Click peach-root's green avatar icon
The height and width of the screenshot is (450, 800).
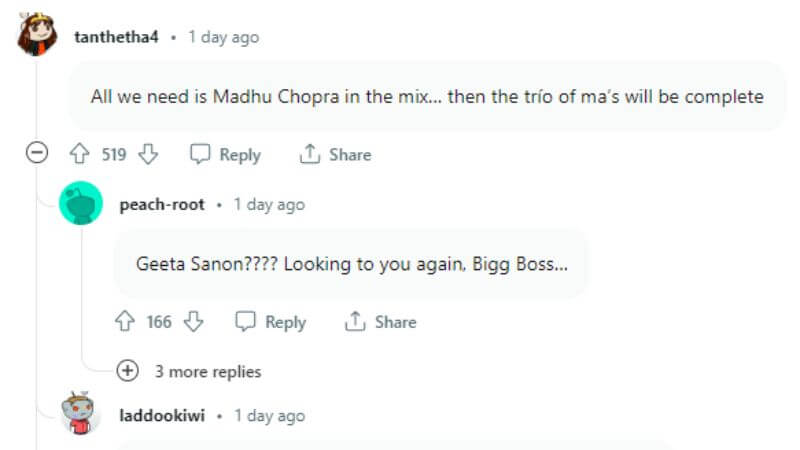pos(81,204)
